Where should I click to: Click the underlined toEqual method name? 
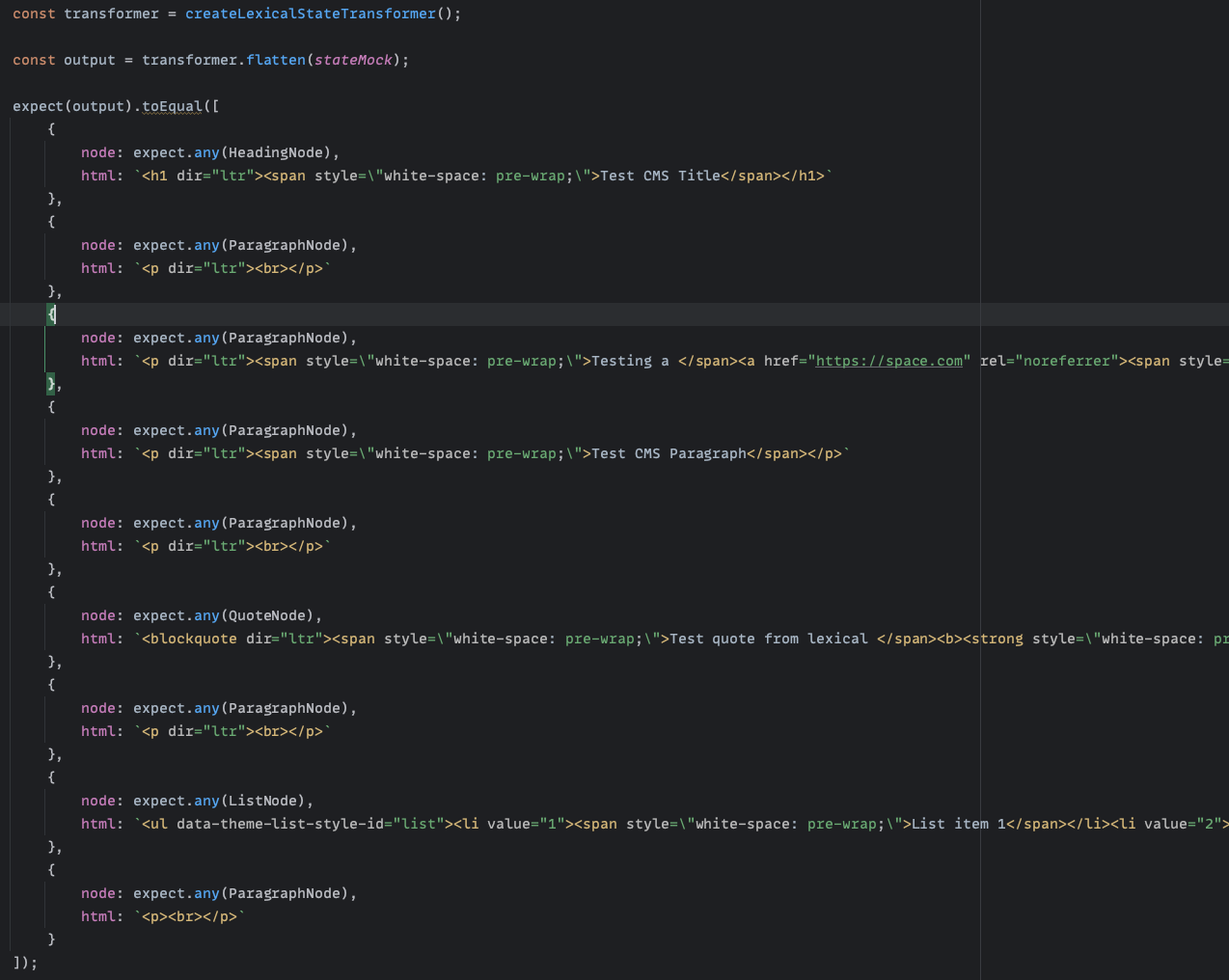(172, 106)
